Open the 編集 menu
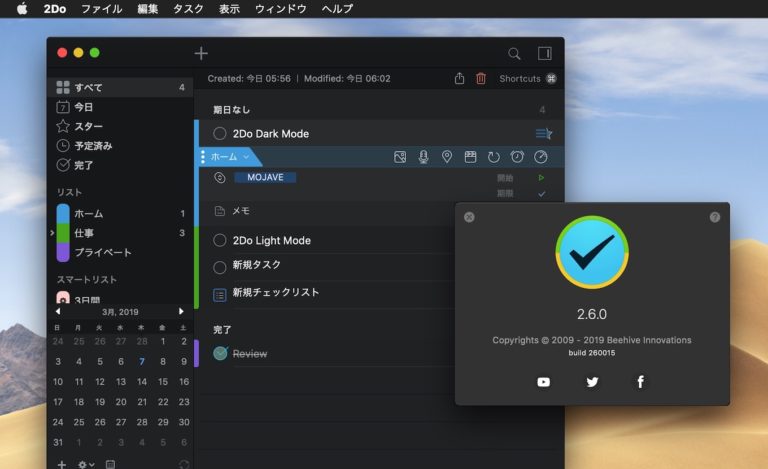 tap(147, 9)
